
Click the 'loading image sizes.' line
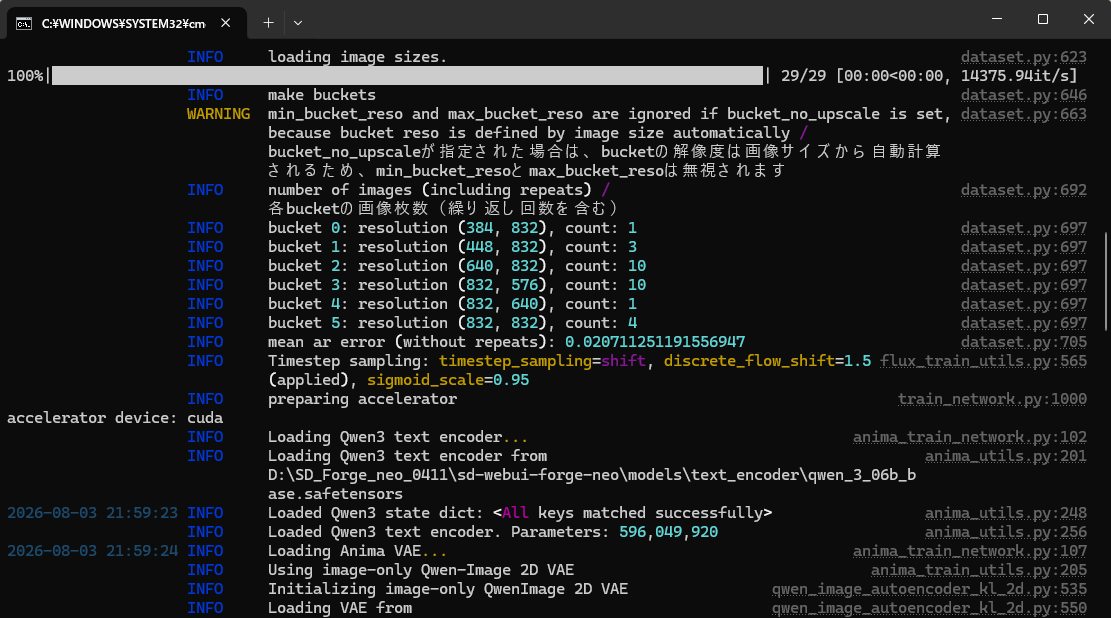357,57
